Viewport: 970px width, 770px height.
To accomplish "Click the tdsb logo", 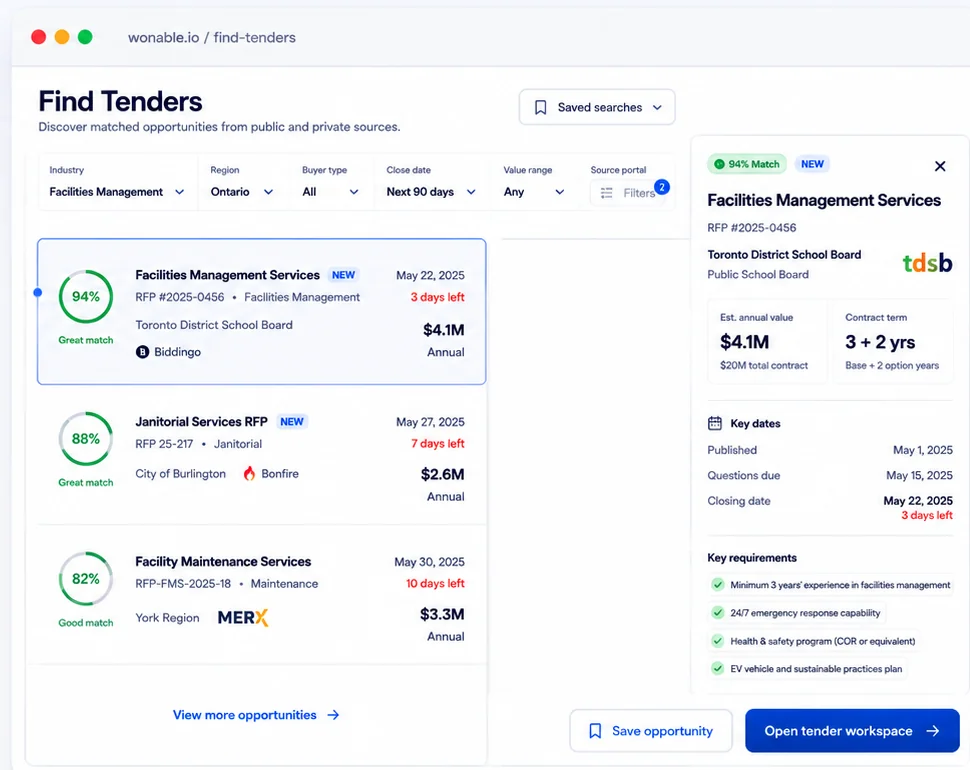I will (927, 263).
